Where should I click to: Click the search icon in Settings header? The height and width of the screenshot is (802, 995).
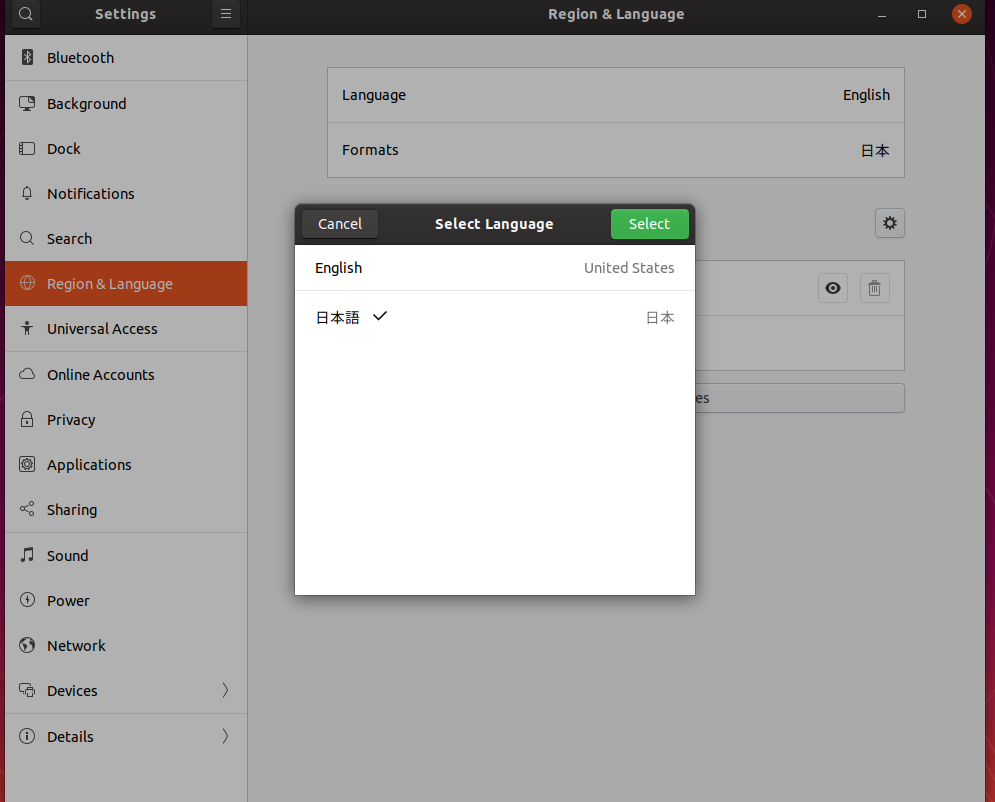[x=25, y=14]
